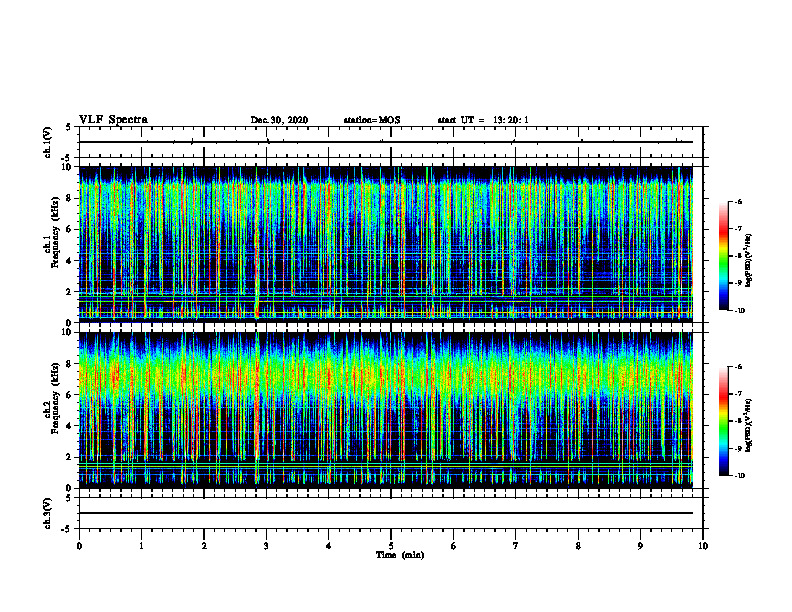Click the ch.1 spectrogram panel

point(386,244)
